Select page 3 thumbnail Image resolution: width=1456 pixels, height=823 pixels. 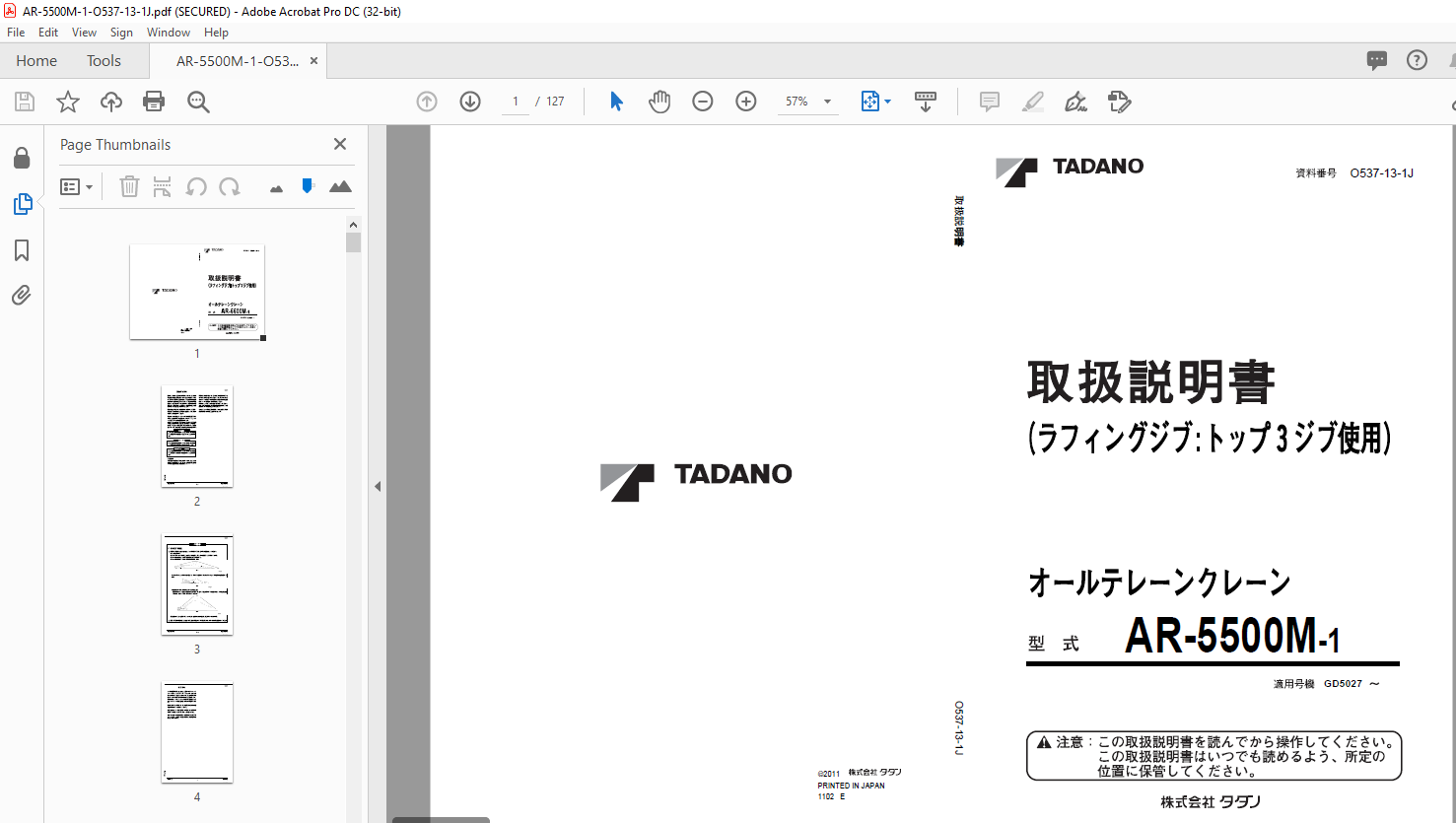click(197, 584)
